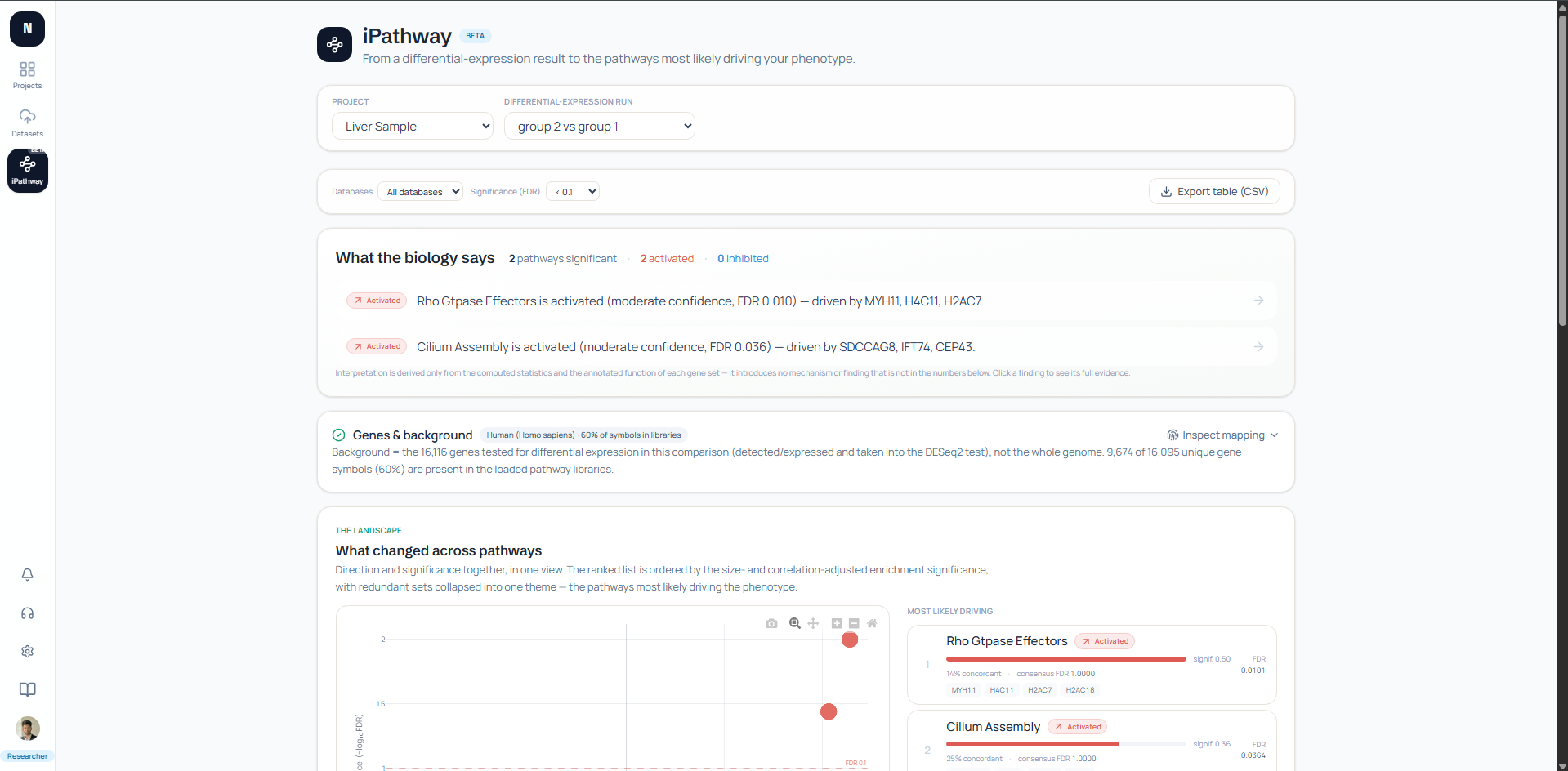This screenshot has height=771, width=1568.
Task: Select the plot zoom magnifier tool
Action: [794, 623]
